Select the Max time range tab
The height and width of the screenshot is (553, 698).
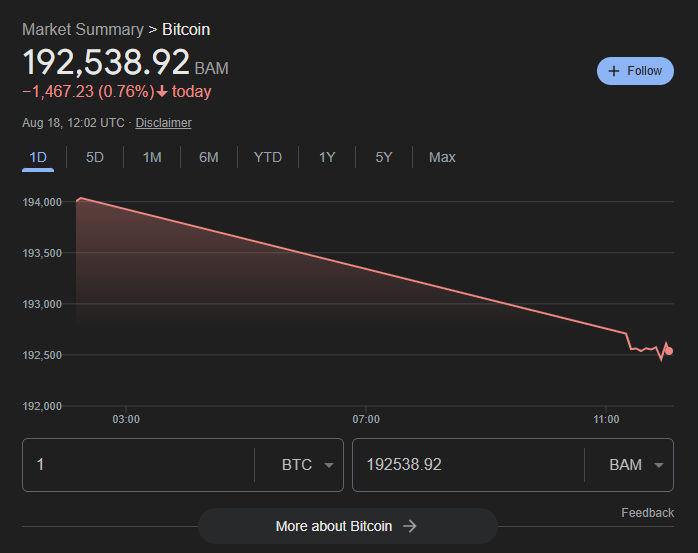tap(442, 157)
